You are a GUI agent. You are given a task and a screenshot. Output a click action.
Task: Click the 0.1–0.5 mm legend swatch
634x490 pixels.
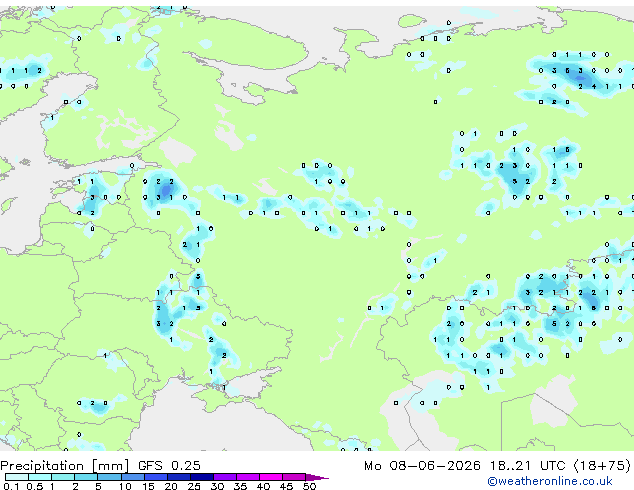click(17, 477)
